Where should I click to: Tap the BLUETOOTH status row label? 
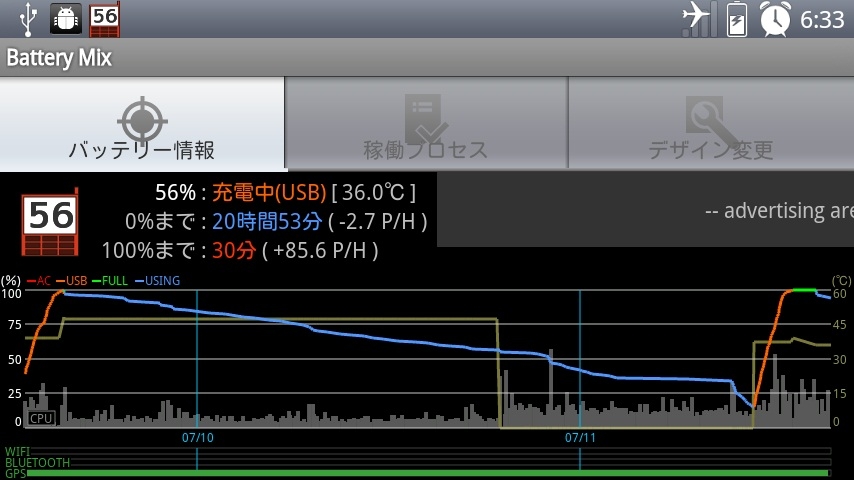tap(38, 463)
